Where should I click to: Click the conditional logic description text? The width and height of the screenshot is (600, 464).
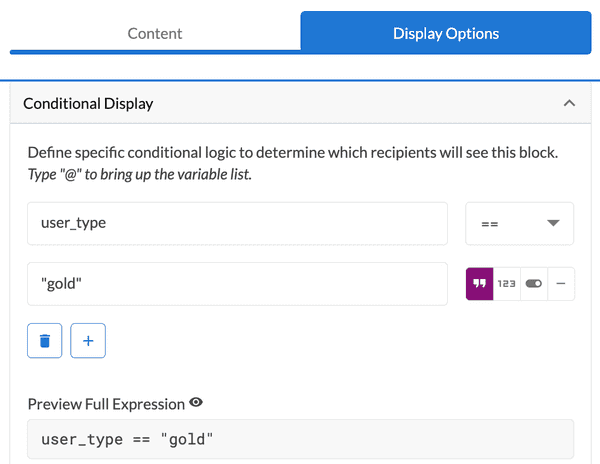[x=292, y=153]
